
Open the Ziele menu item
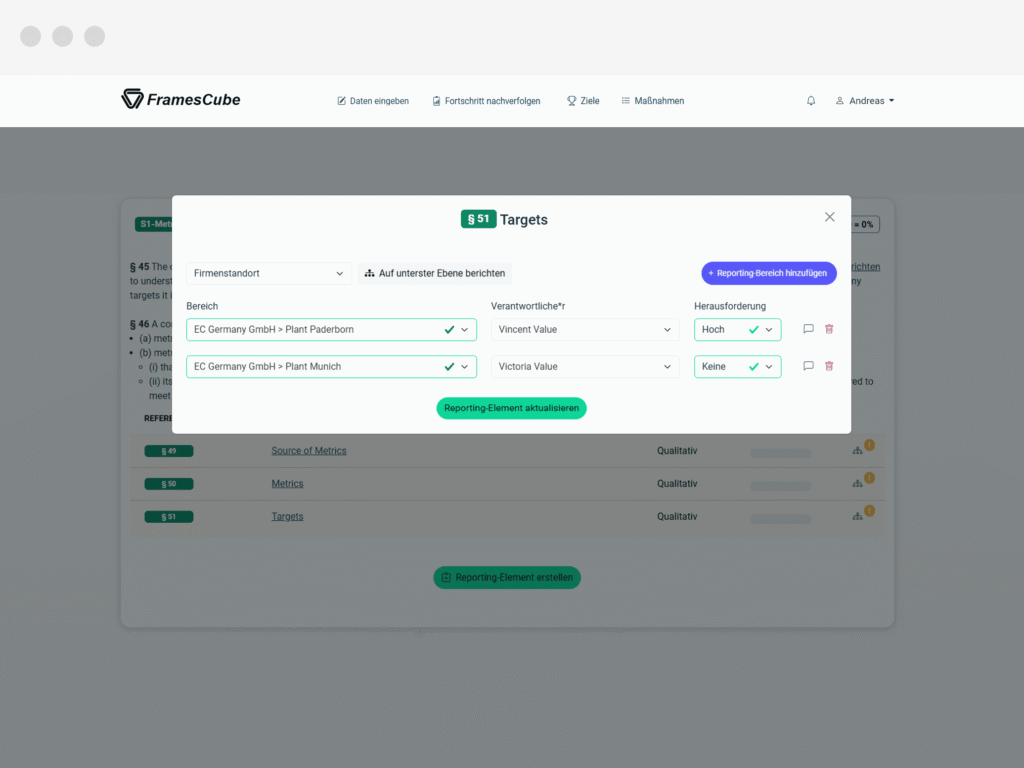point(583,101)
